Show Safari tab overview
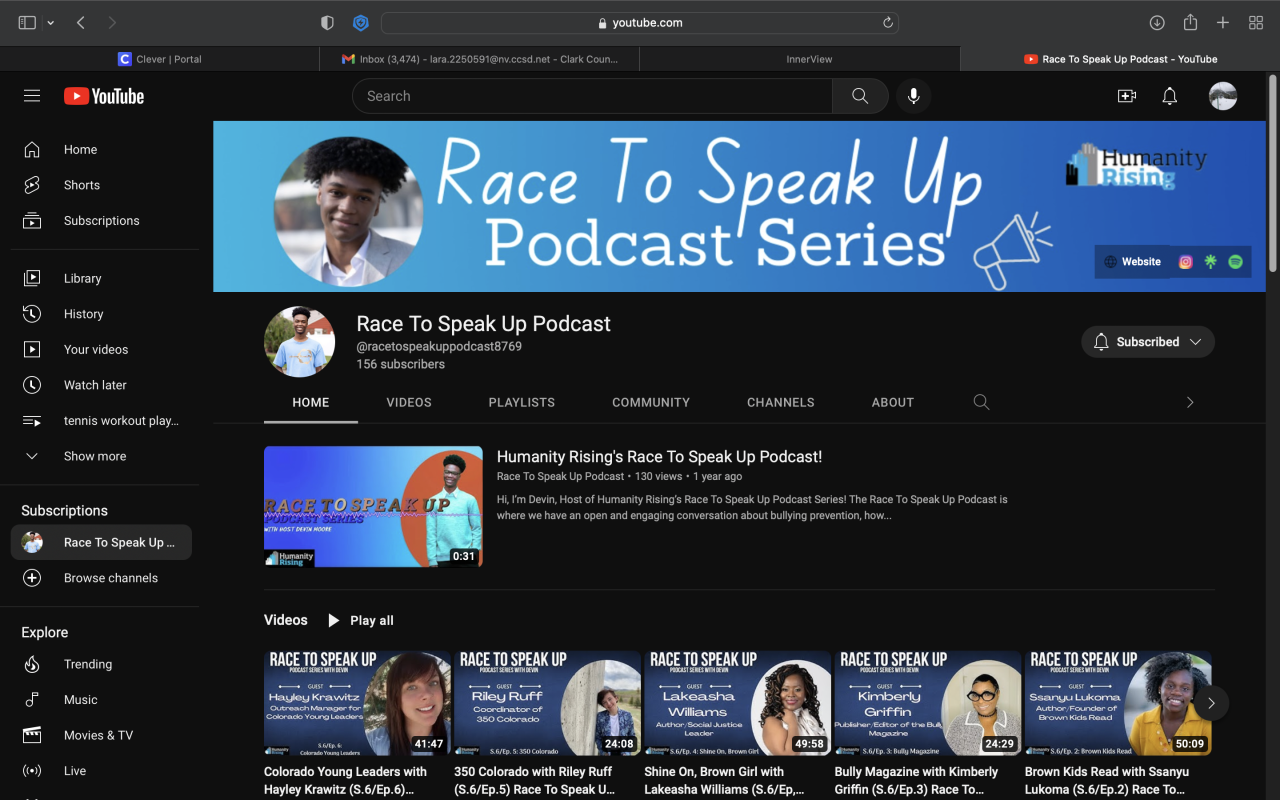Screen dimensions: 1280x800 pos(1256,23)
